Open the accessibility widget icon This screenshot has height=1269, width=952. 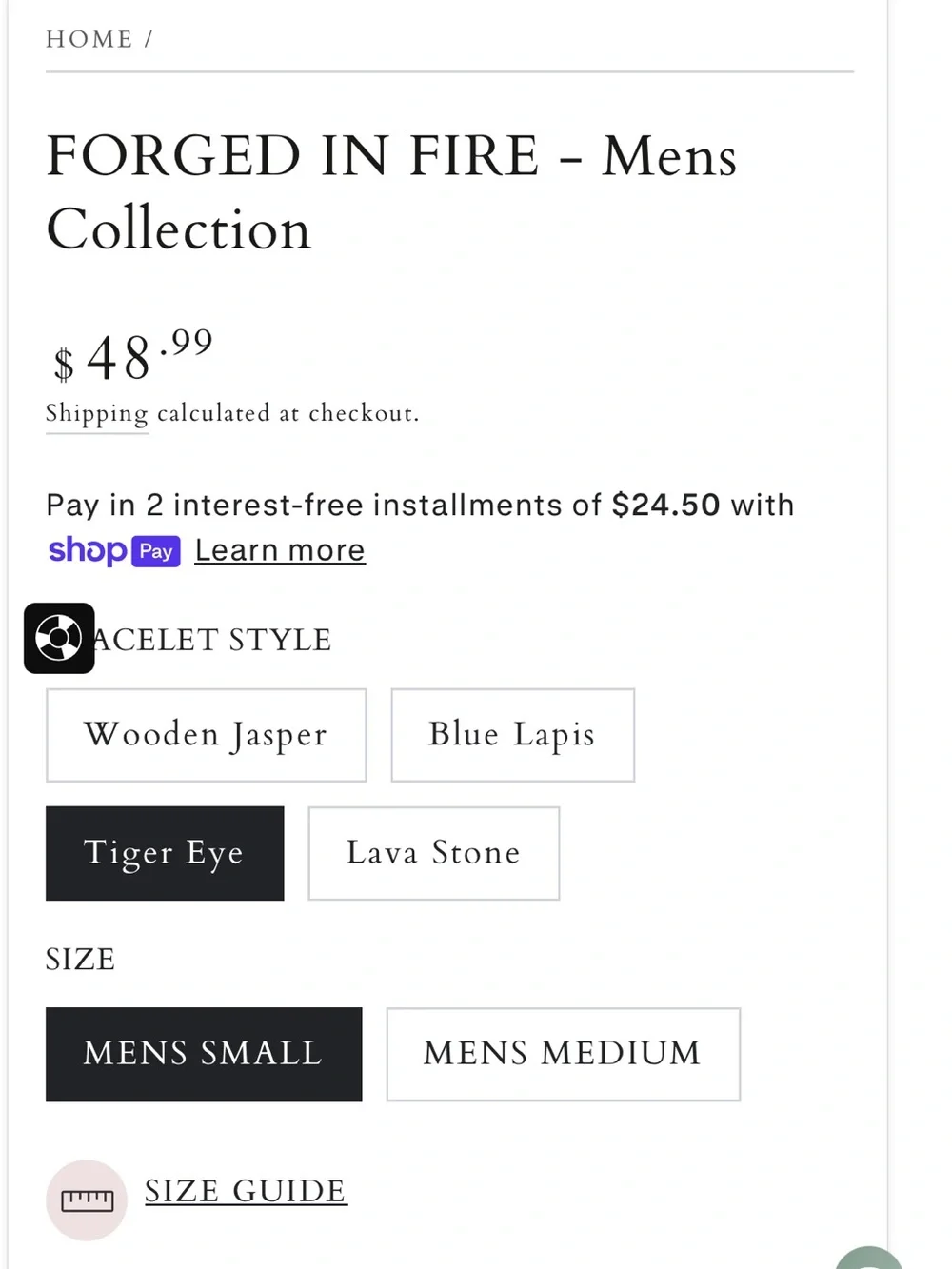pyautogui.click(x=59, y=638)
